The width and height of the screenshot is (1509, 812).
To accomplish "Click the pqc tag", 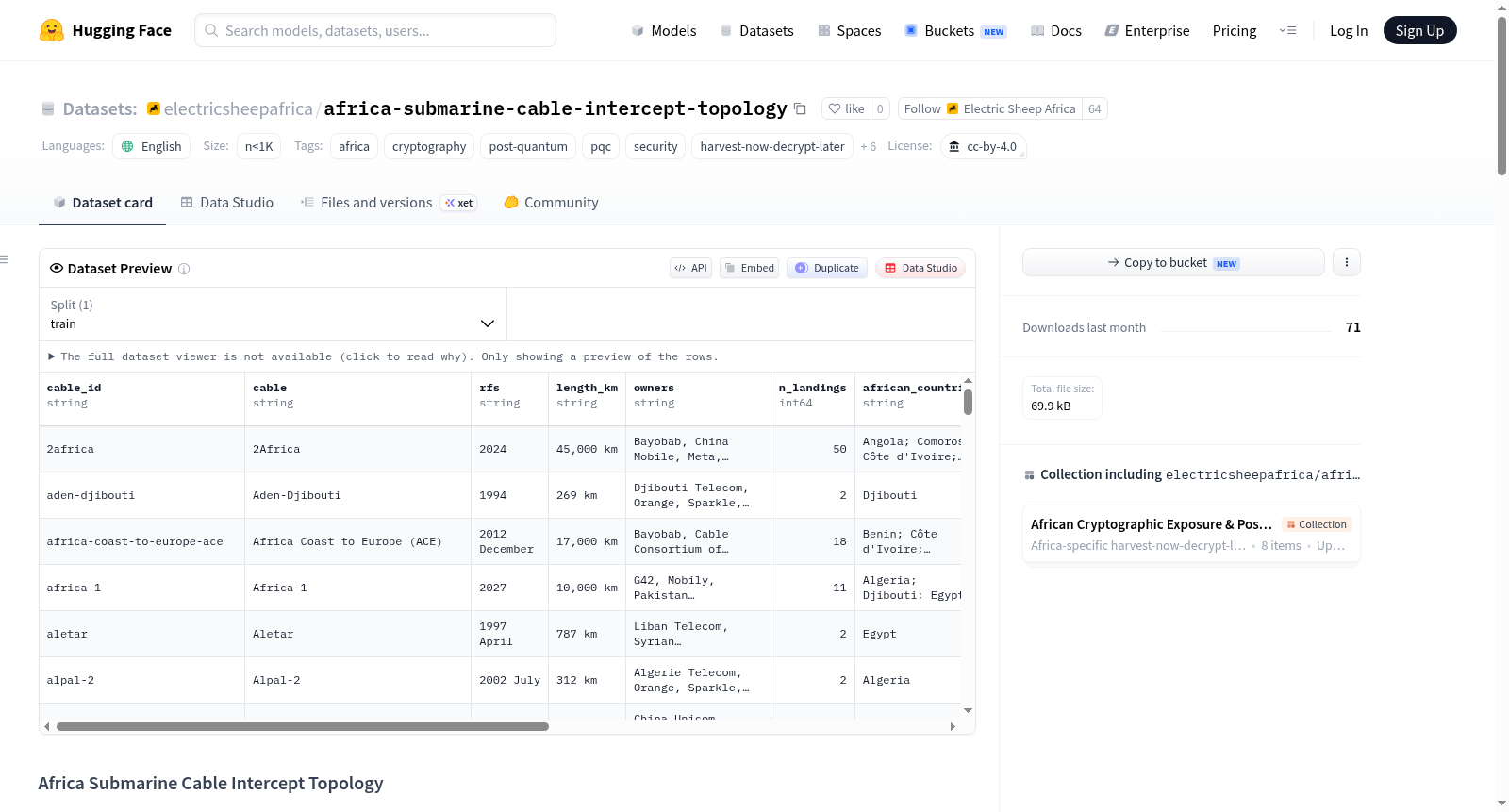I will [601, 146].
